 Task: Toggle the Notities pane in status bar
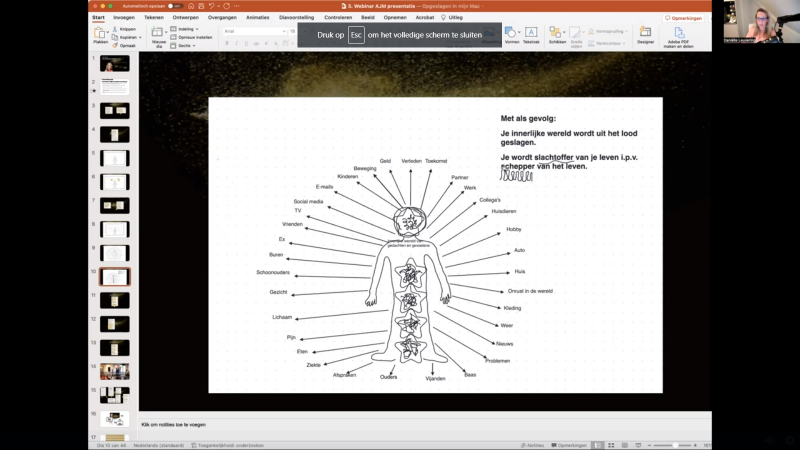pyautogui.click(x=534, y=445)
